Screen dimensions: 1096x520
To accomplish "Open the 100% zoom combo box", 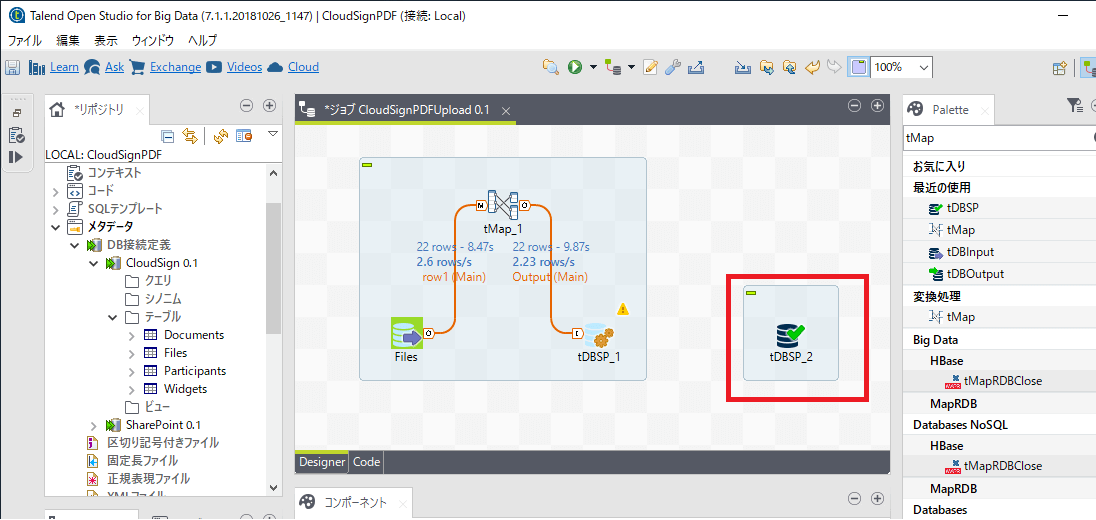I will pos(902,67).
